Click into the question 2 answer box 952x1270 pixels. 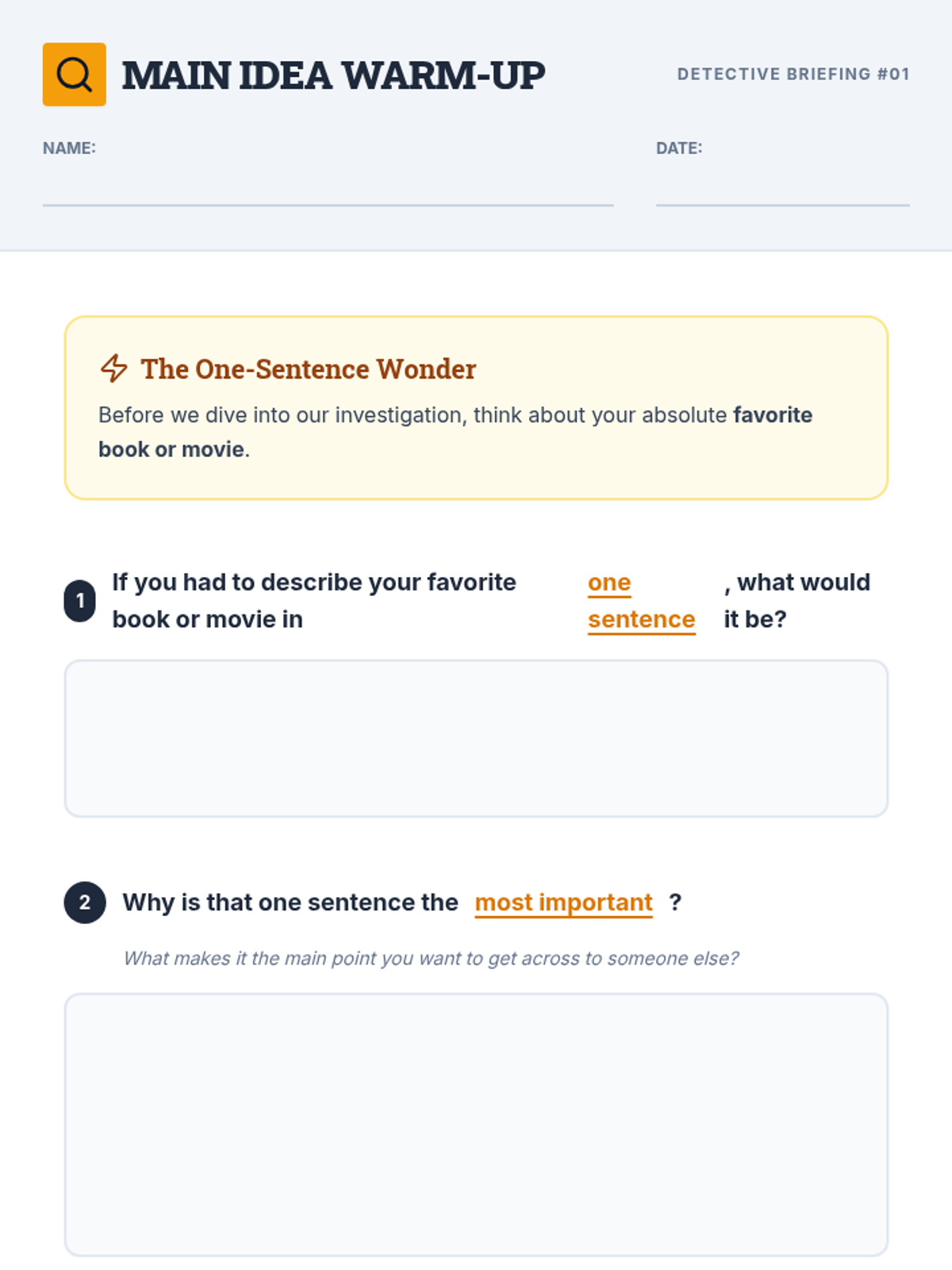click(x=476, y=1124)
